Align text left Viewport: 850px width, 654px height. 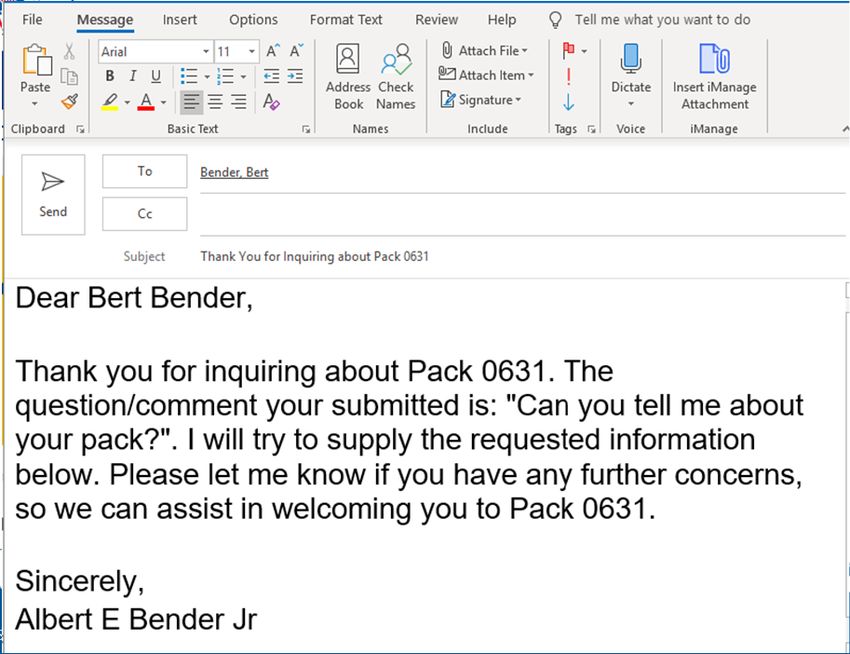click(191, 102)
